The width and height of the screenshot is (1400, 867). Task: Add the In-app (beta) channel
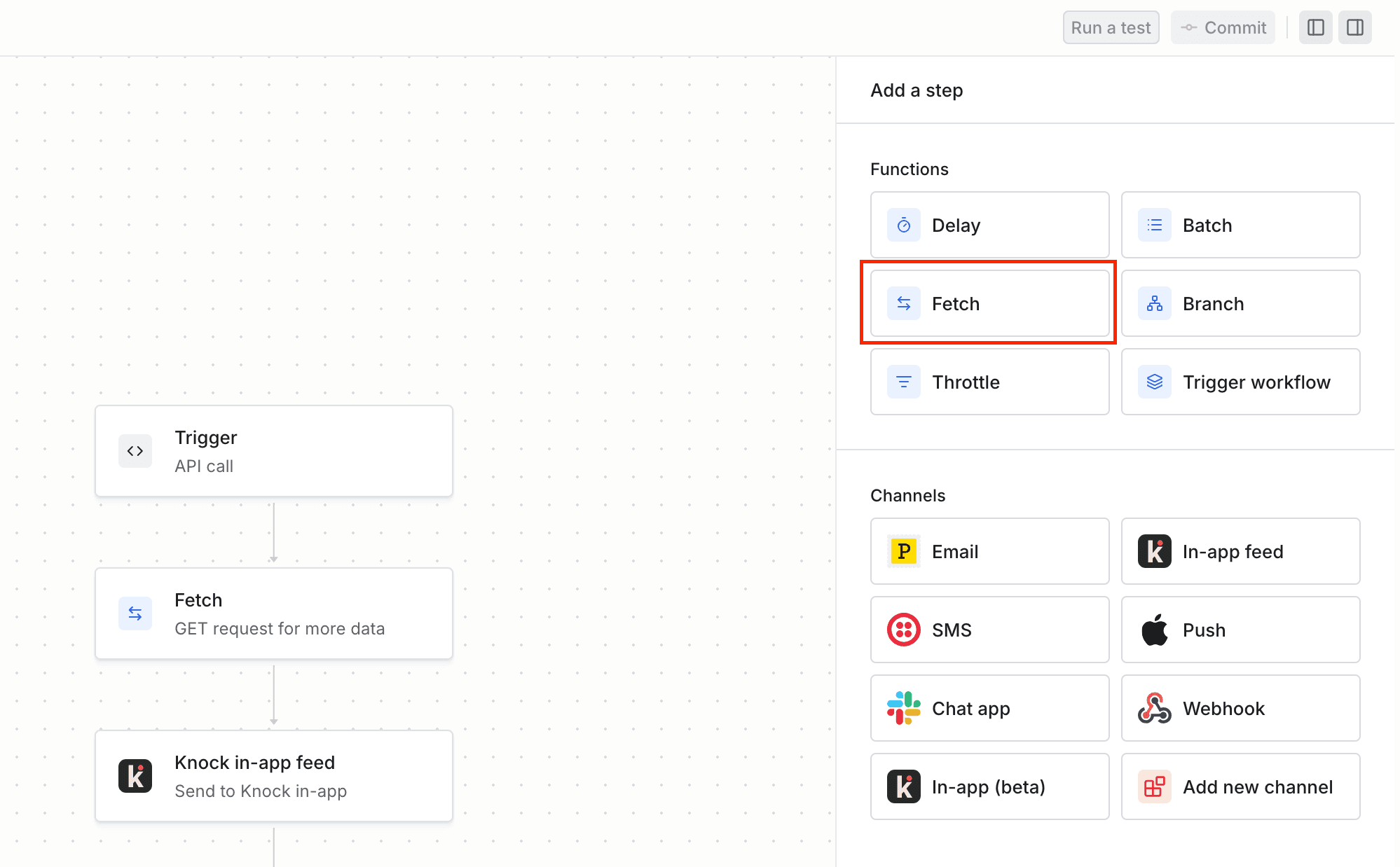pos(989,786)
